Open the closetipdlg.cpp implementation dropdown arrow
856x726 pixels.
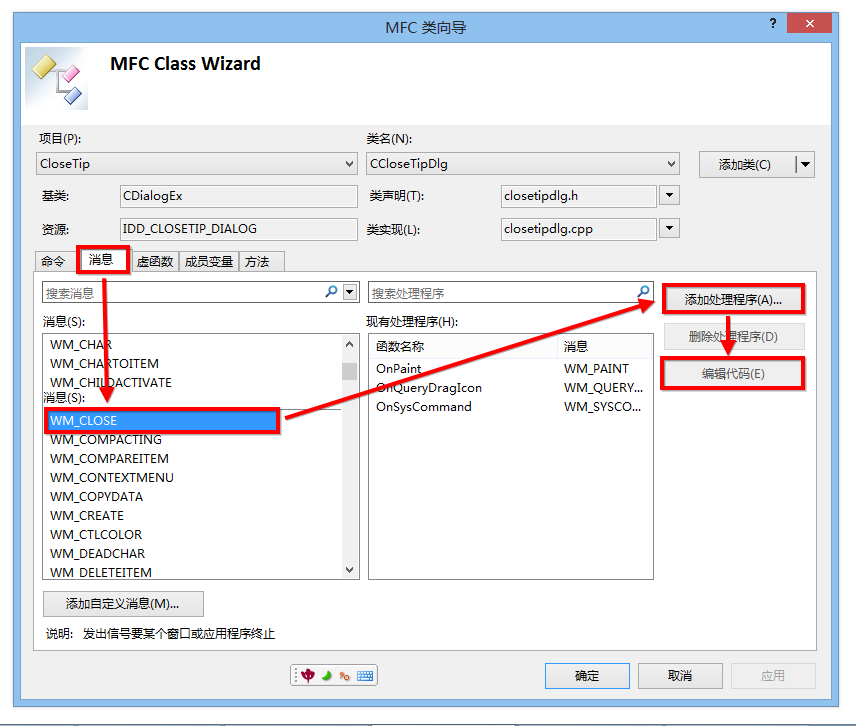[669, 228]
